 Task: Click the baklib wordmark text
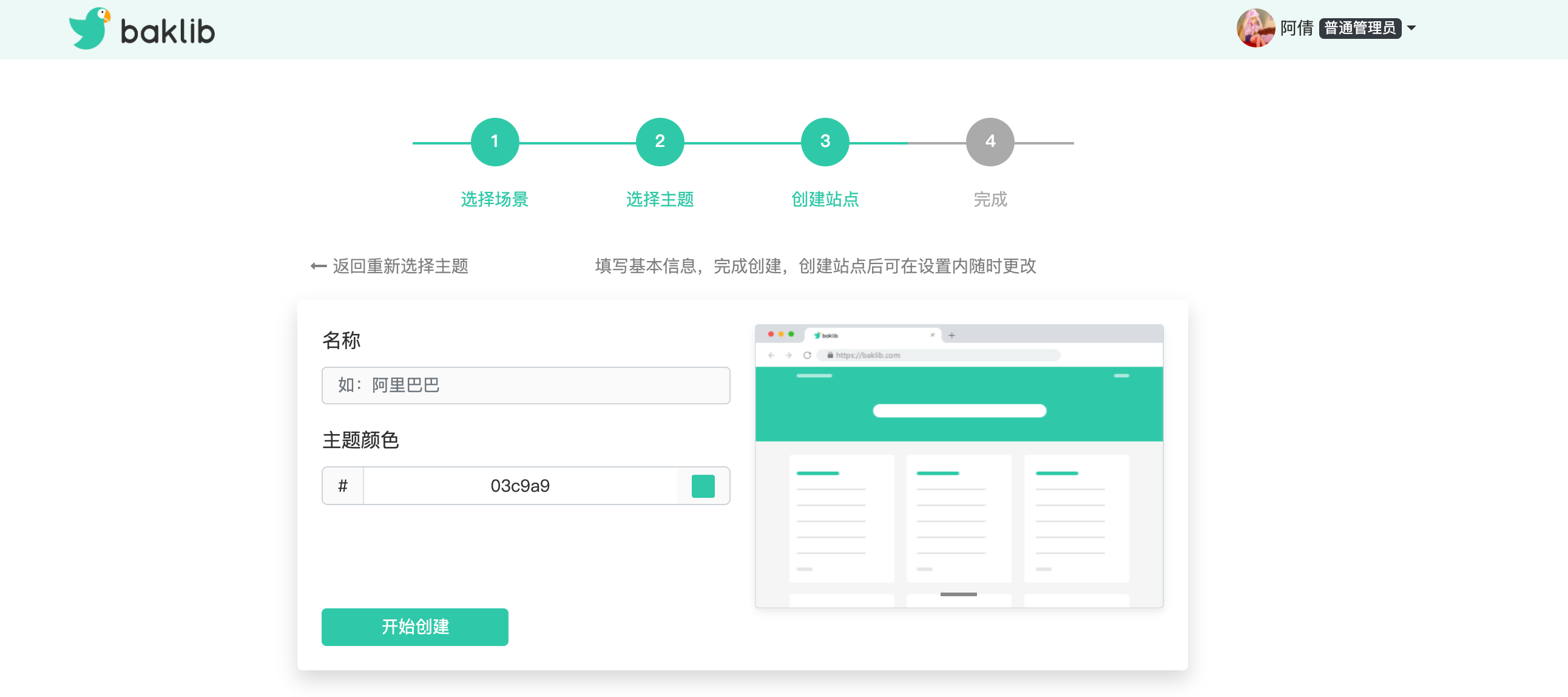click(167, 31)
